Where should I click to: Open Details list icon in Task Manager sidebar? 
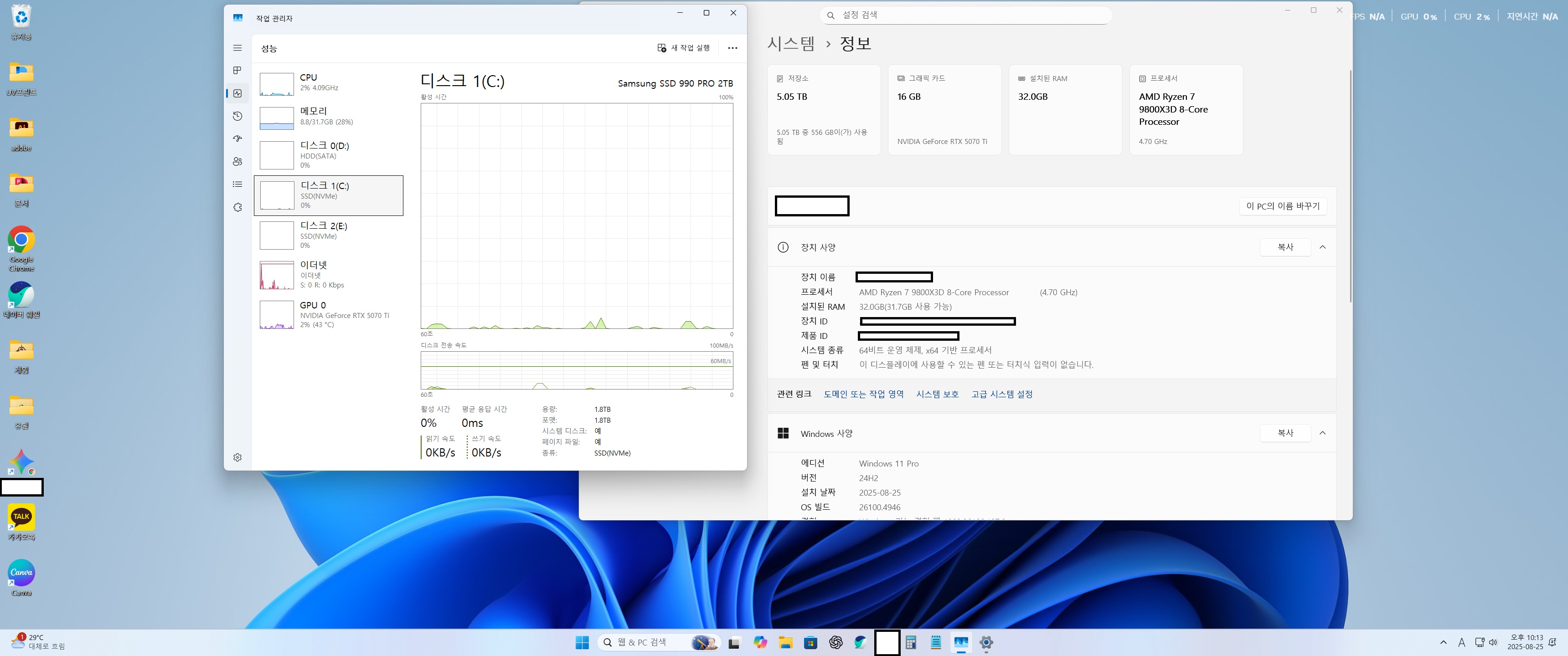click(237, 184)
